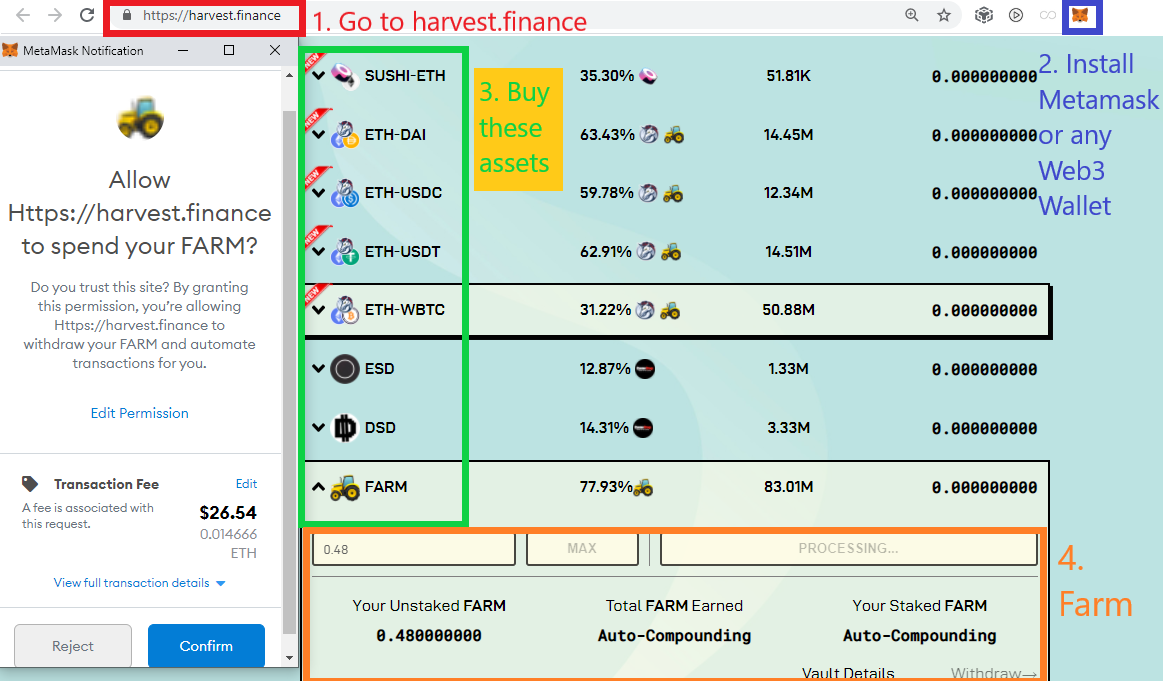
Task: Click the 51.81K value in SUSHI-ETH row
Action: [788, 76]
